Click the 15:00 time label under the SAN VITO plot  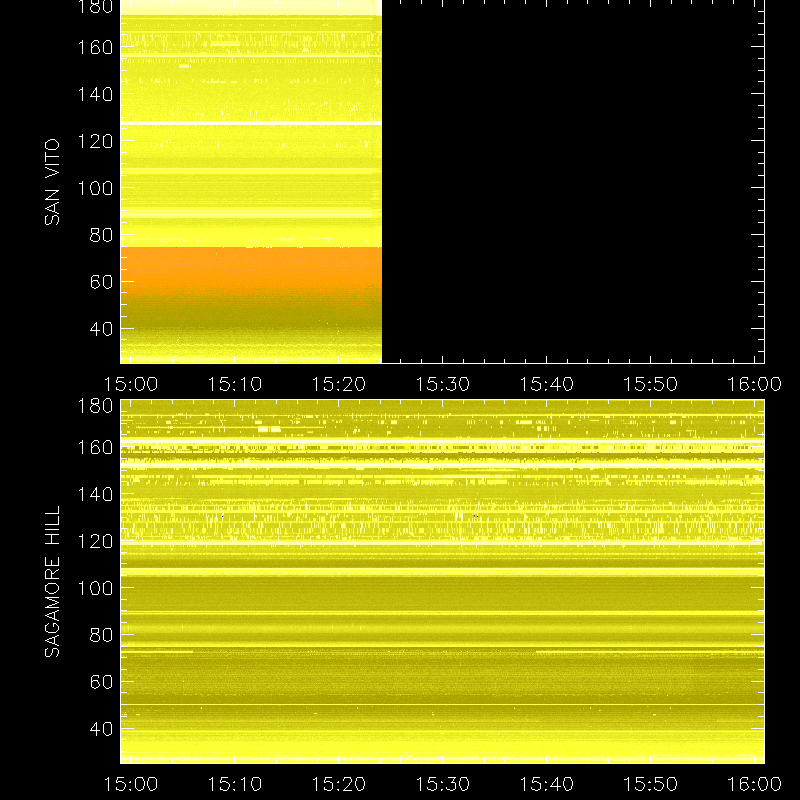coord(131,384)
